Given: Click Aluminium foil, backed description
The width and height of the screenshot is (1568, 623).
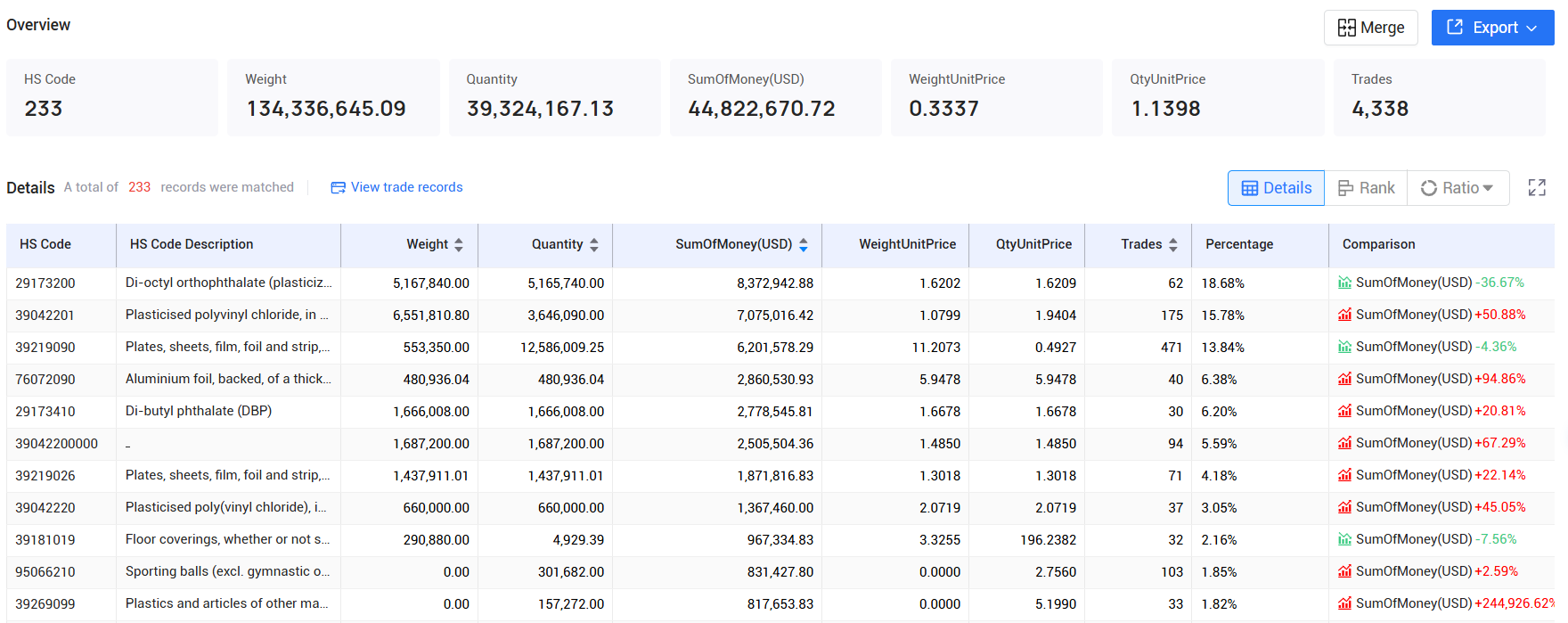Looking at the screenshot, I should click(228, 379).
